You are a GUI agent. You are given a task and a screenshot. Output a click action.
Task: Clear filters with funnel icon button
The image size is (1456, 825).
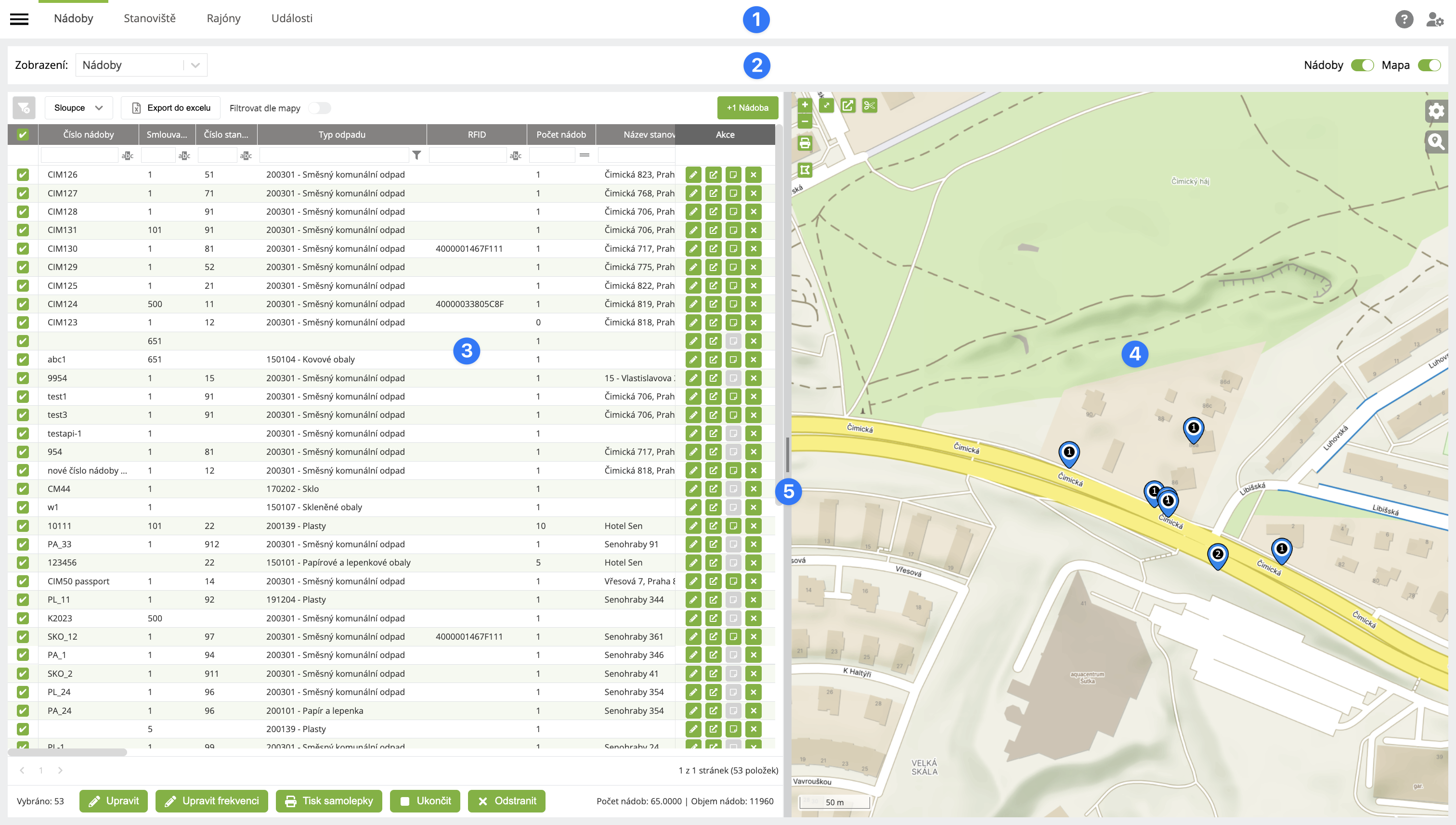(x=23, y=108)
